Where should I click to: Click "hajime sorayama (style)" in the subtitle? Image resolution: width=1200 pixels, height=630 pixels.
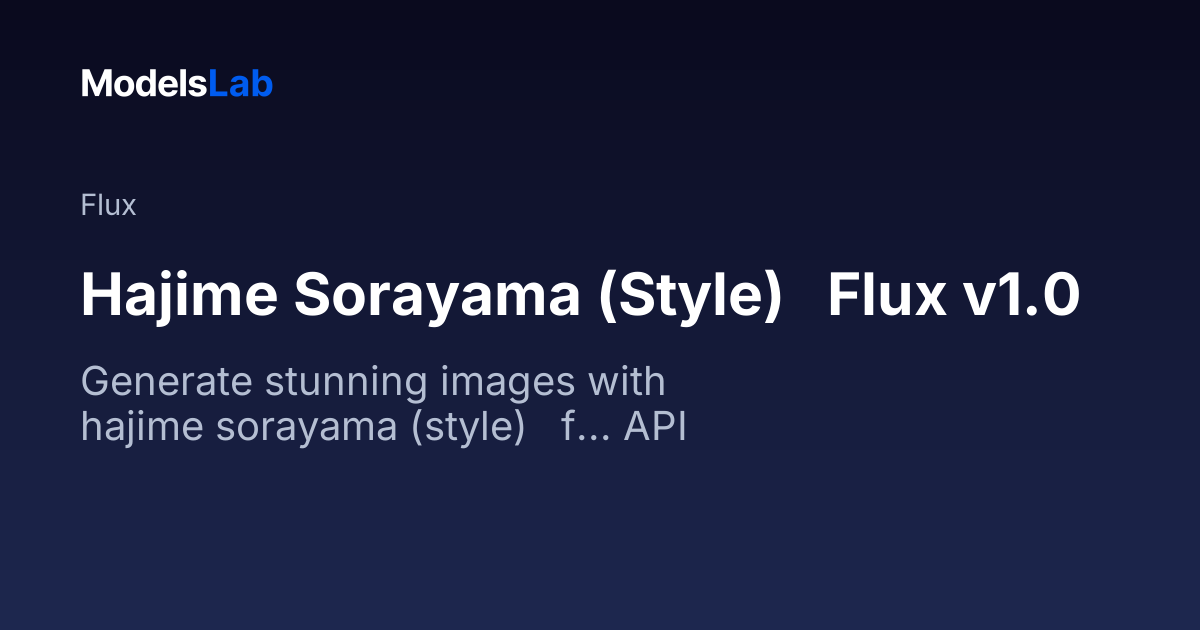tap(303, 427)
